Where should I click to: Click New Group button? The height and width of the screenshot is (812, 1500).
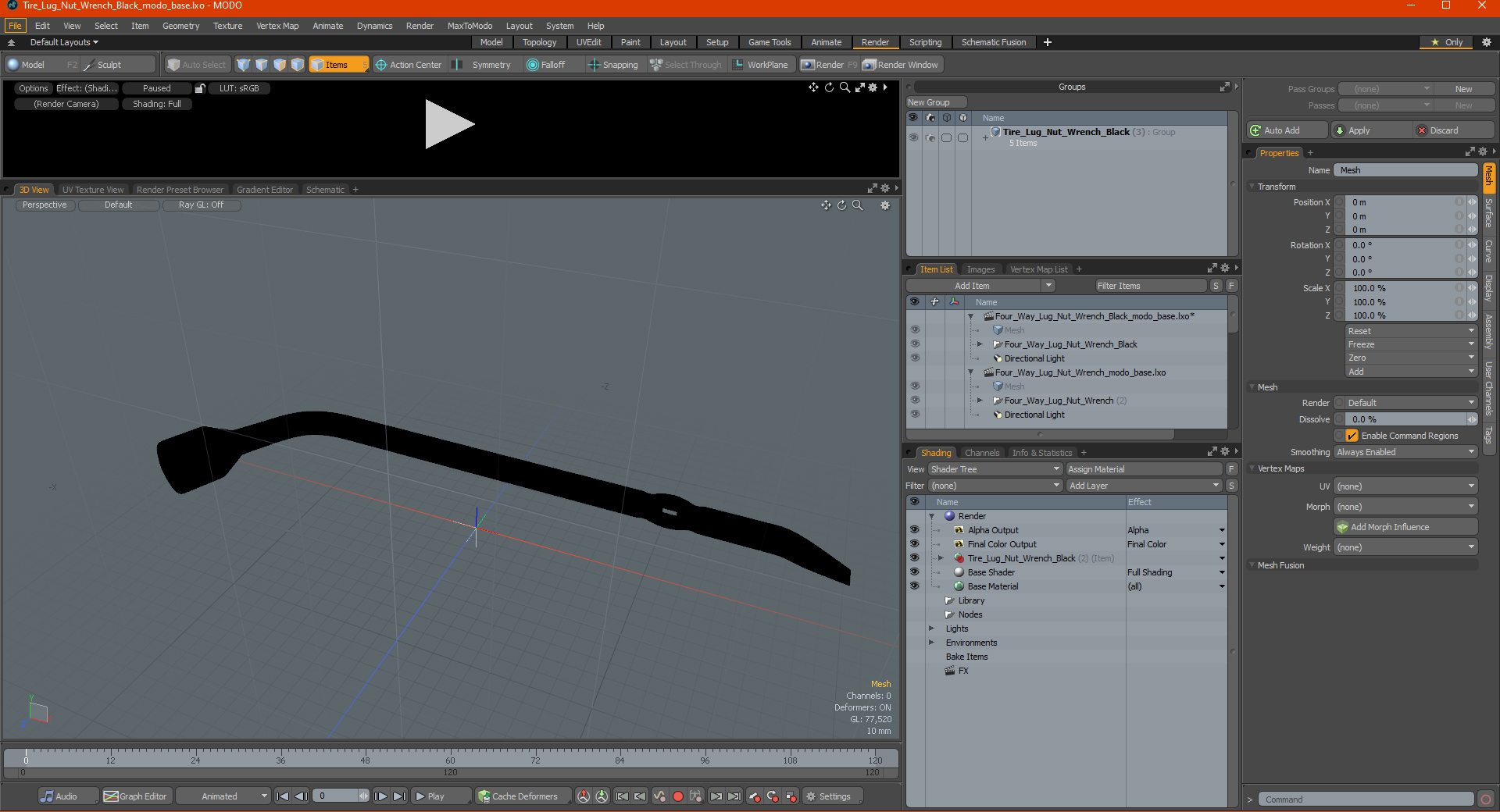pyautogui.click(x=937, y=102)
